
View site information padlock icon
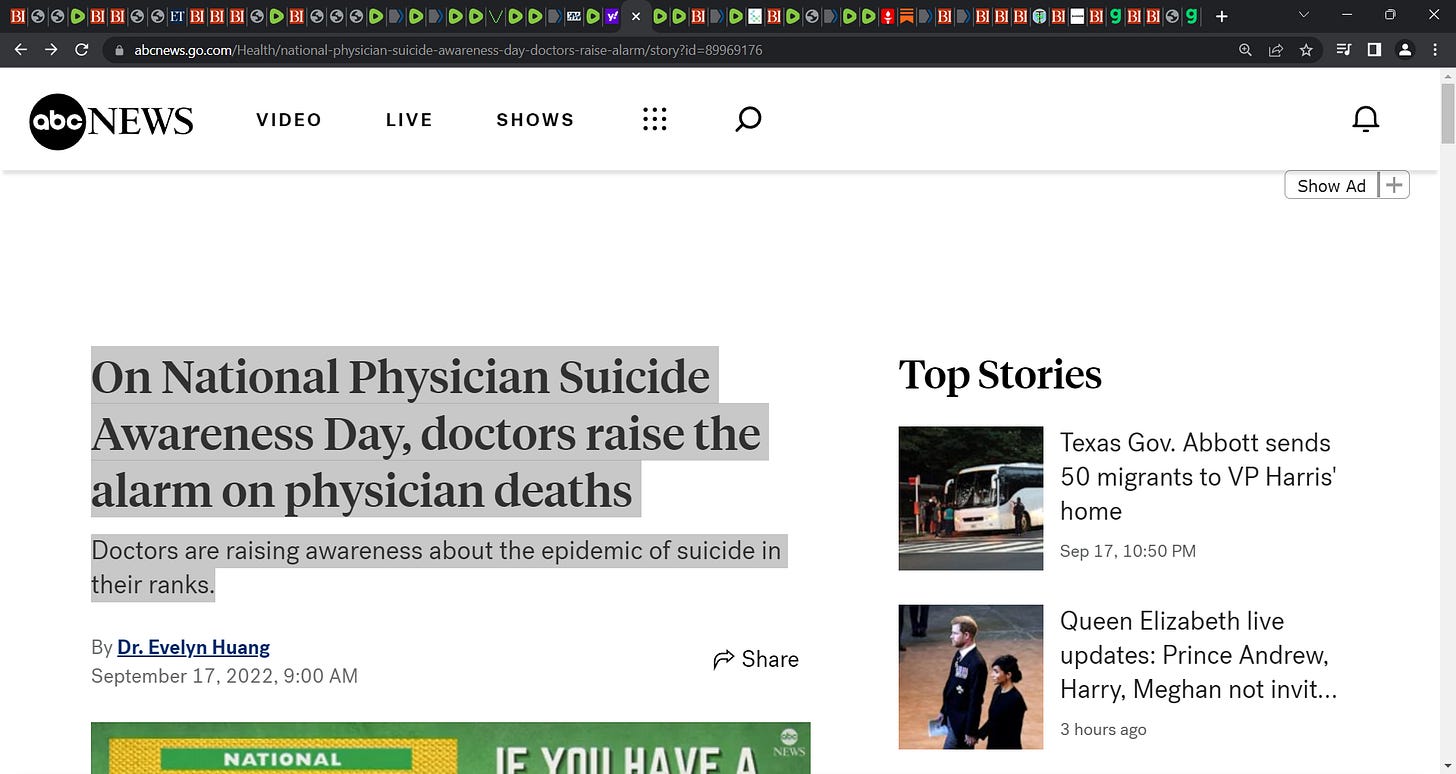pyautogui.click(x=120, y=50)
